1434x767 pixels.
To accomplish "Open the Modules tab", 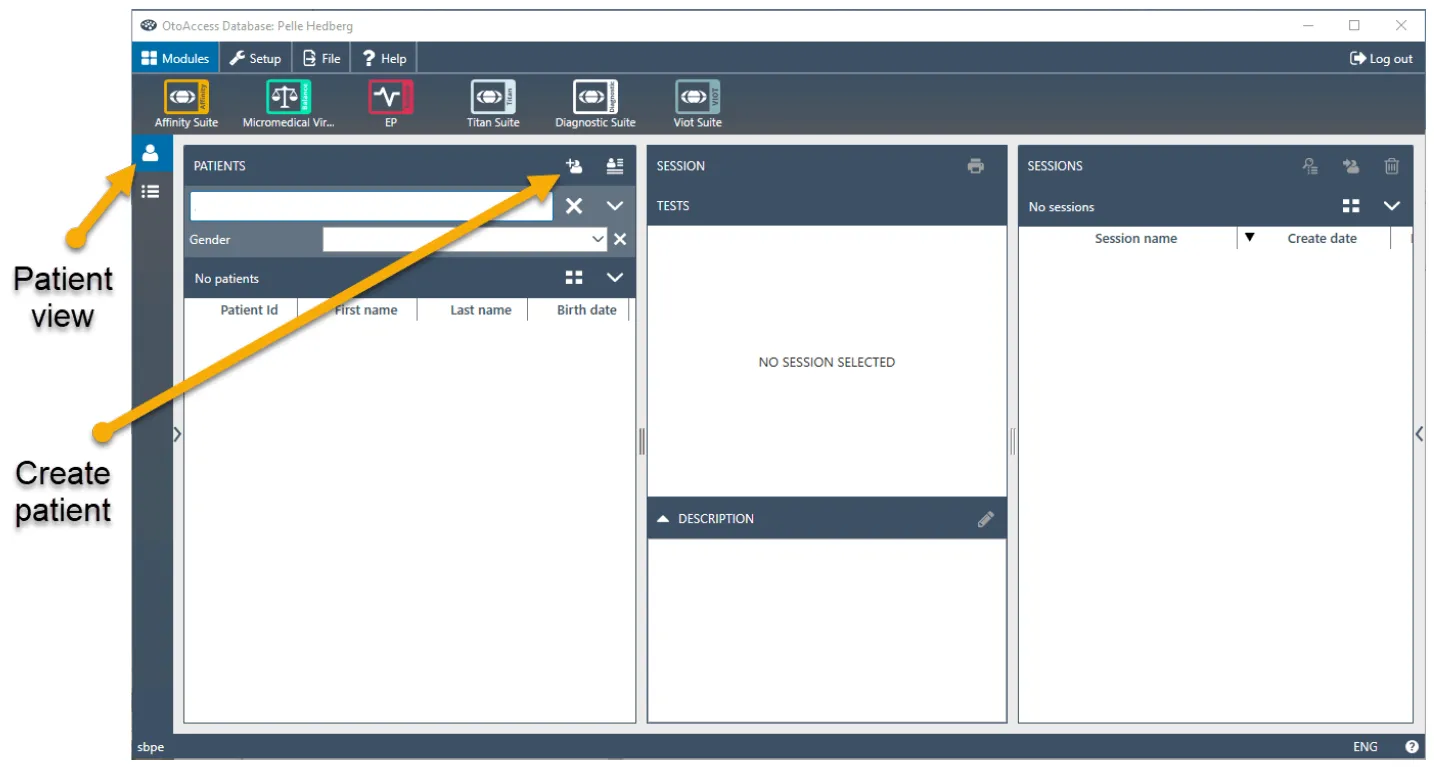I will [x=175, y=58].
